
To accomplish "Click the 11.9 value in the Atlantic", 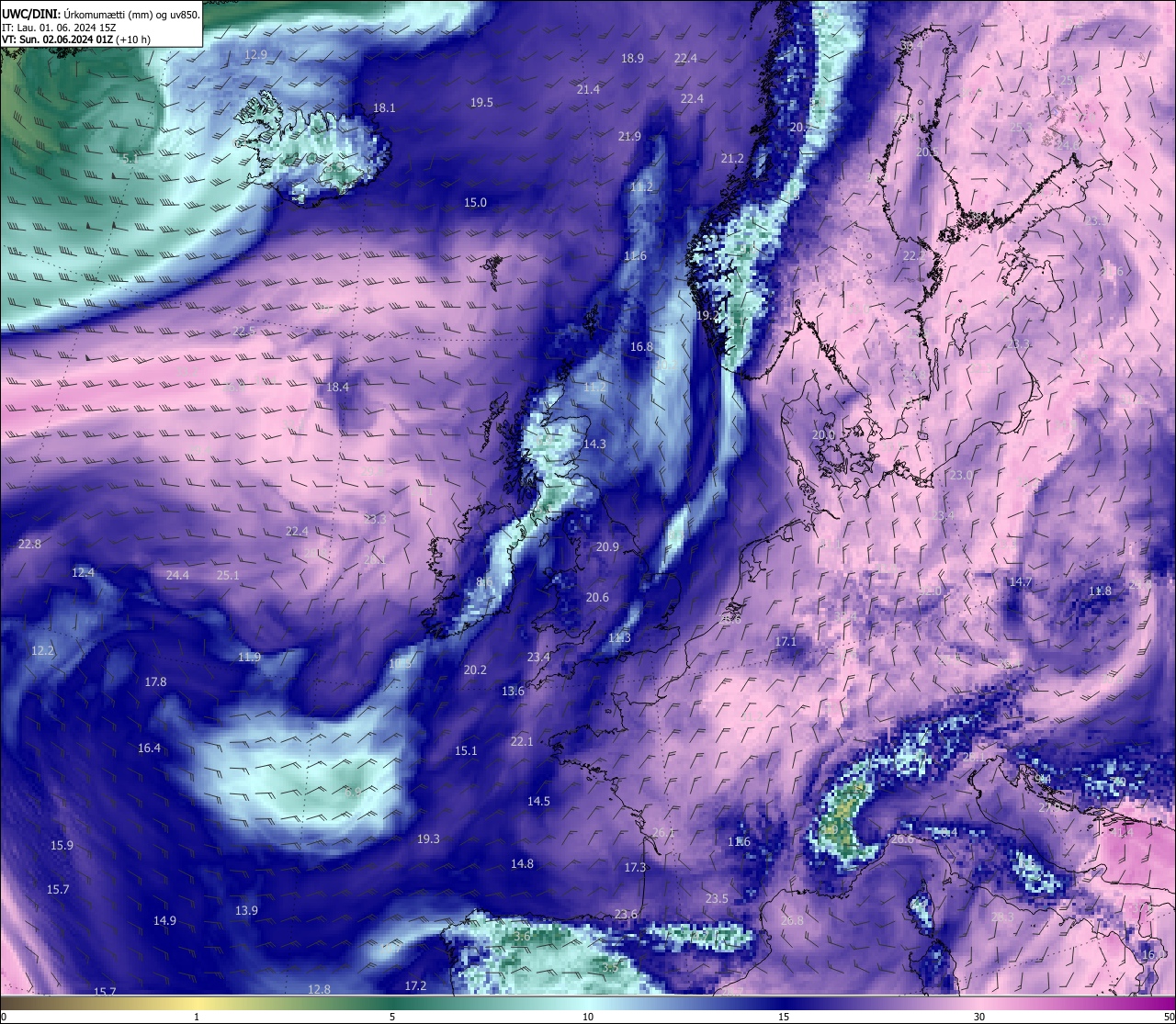I will tap(249, 658).
